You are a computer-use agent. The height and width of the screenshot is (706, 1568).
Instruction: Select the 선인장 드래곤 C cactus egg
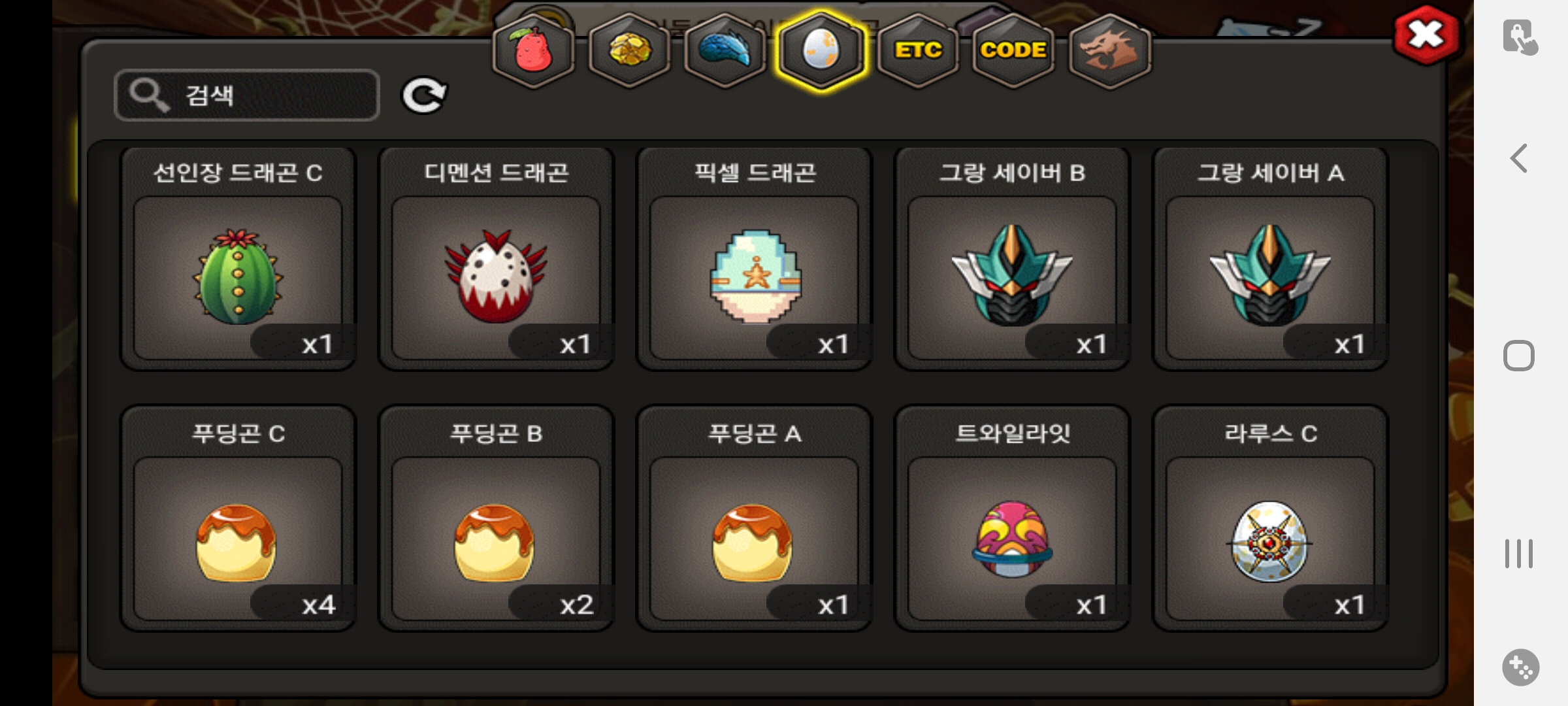coord(238,259)
